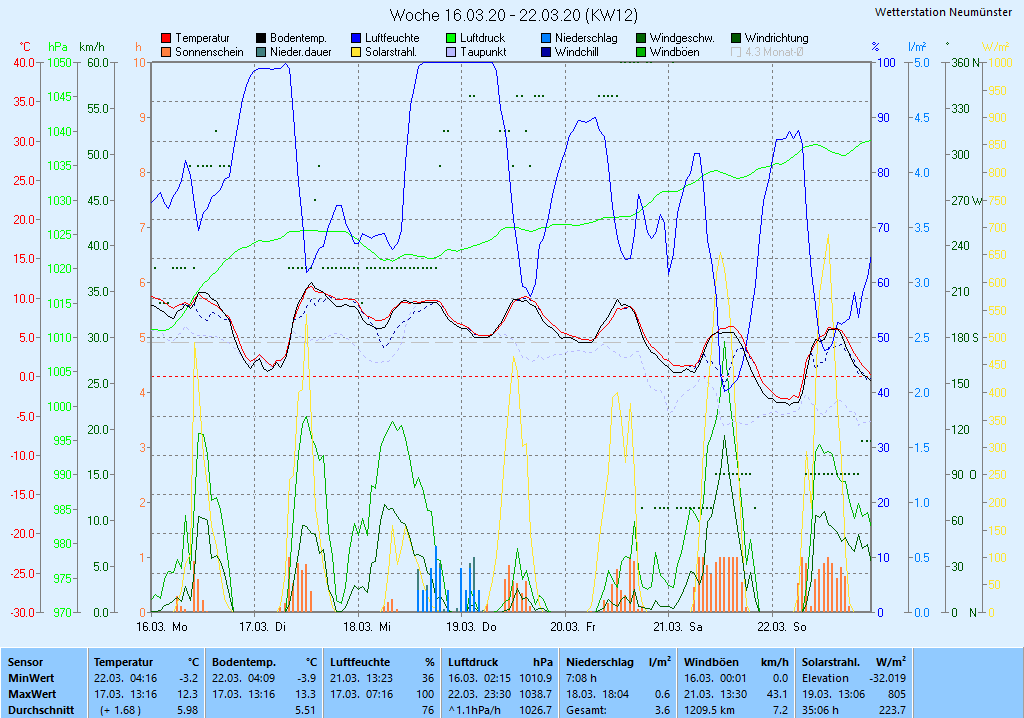Click the Niederschlag duration 7:08 h
This screenshot has height=718, width=1024.
(x=581, y=678)
